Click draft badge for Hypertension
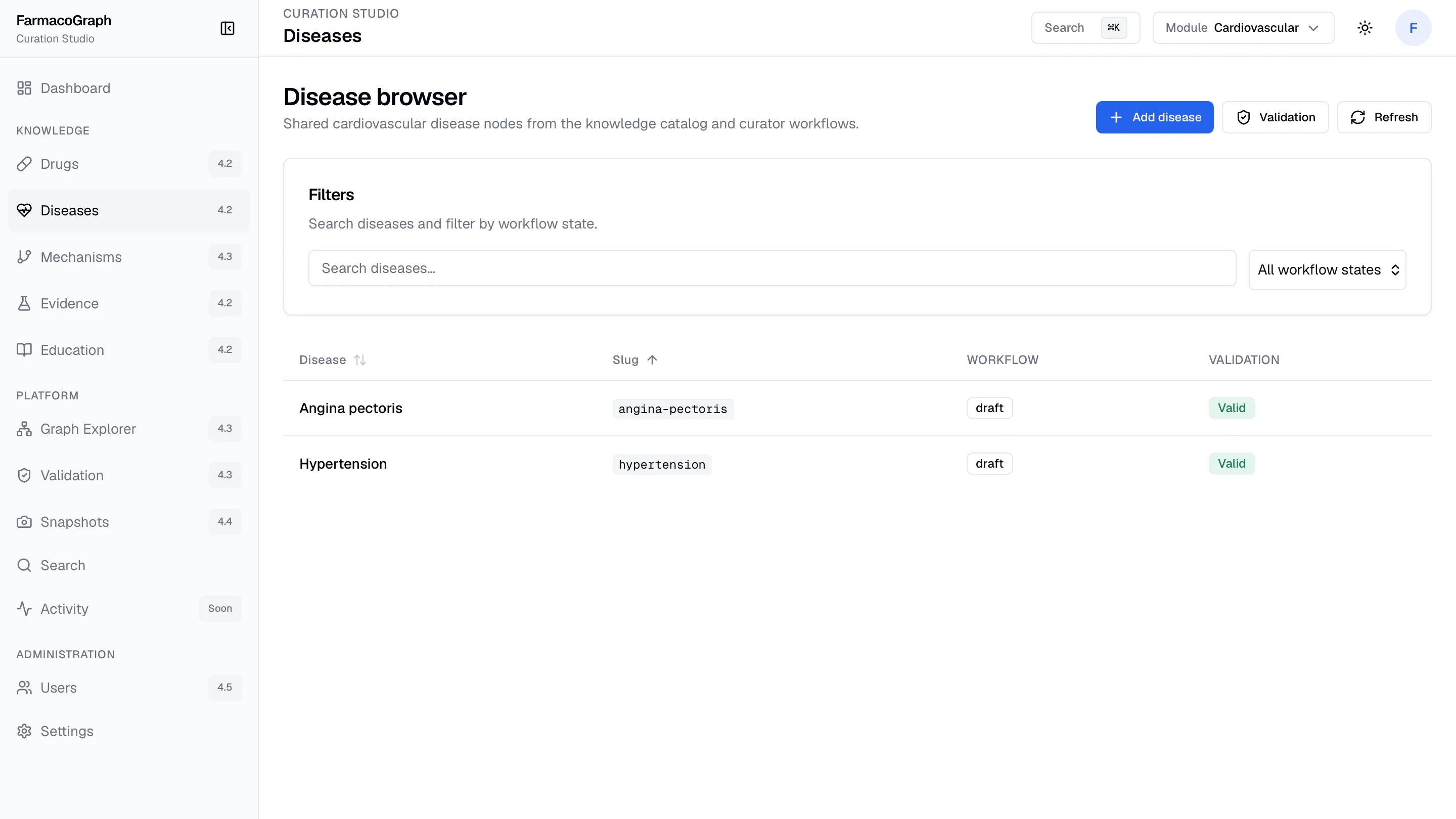Image resolution: width=1456 pixels, height=819 pixels. coord(989,464)
